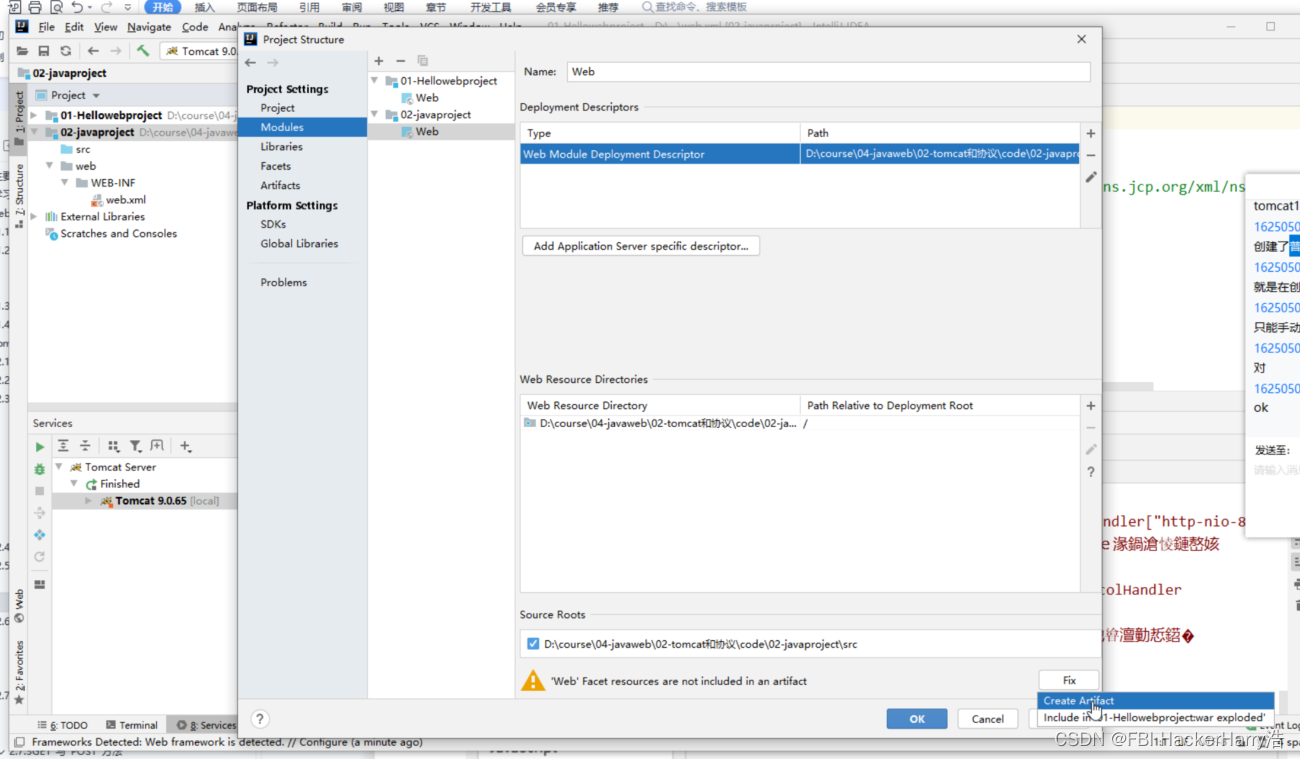Collapse the Tomcat Server node in Services
The width and height of the screenshot is (1300, 759).
59,467
